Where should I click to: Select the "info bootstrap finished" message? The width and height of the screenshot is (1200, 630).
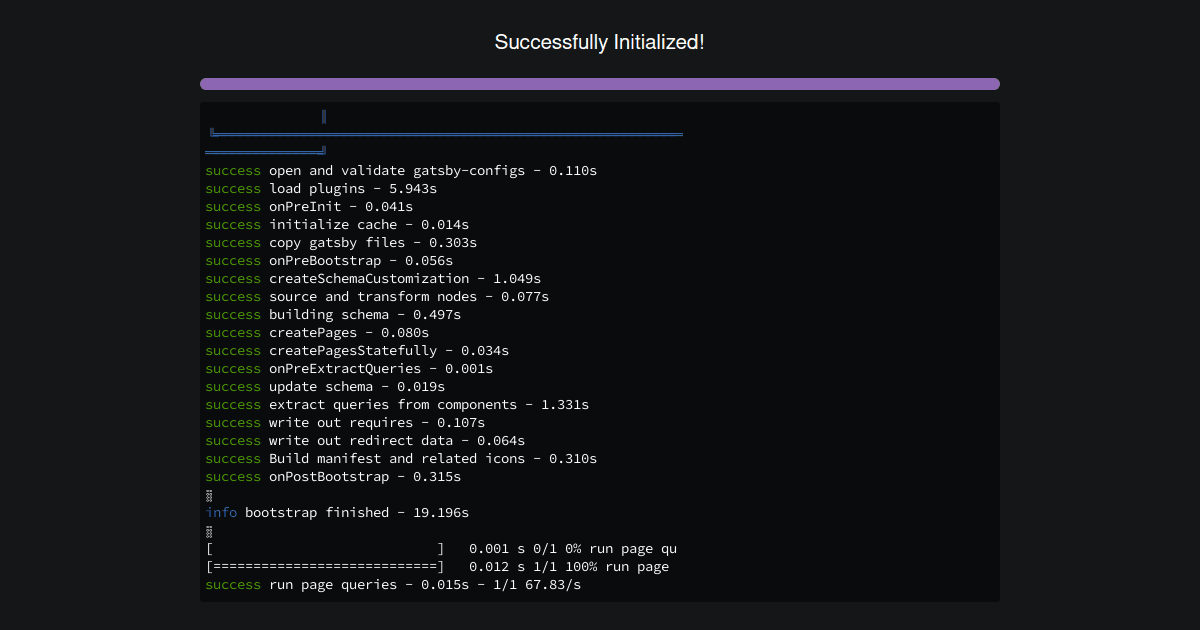(x=335, y=512)
